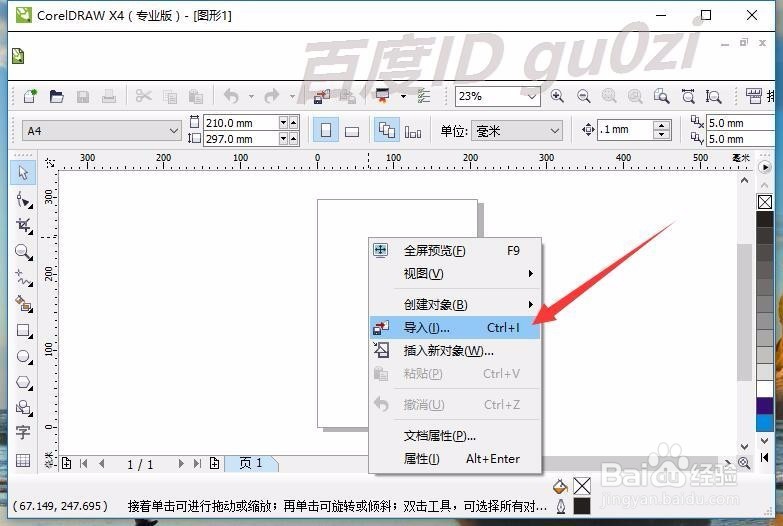Select the Rectangle tool in toolbox
The width and height of the screenshot is (783, 526).
pos(23,330)
